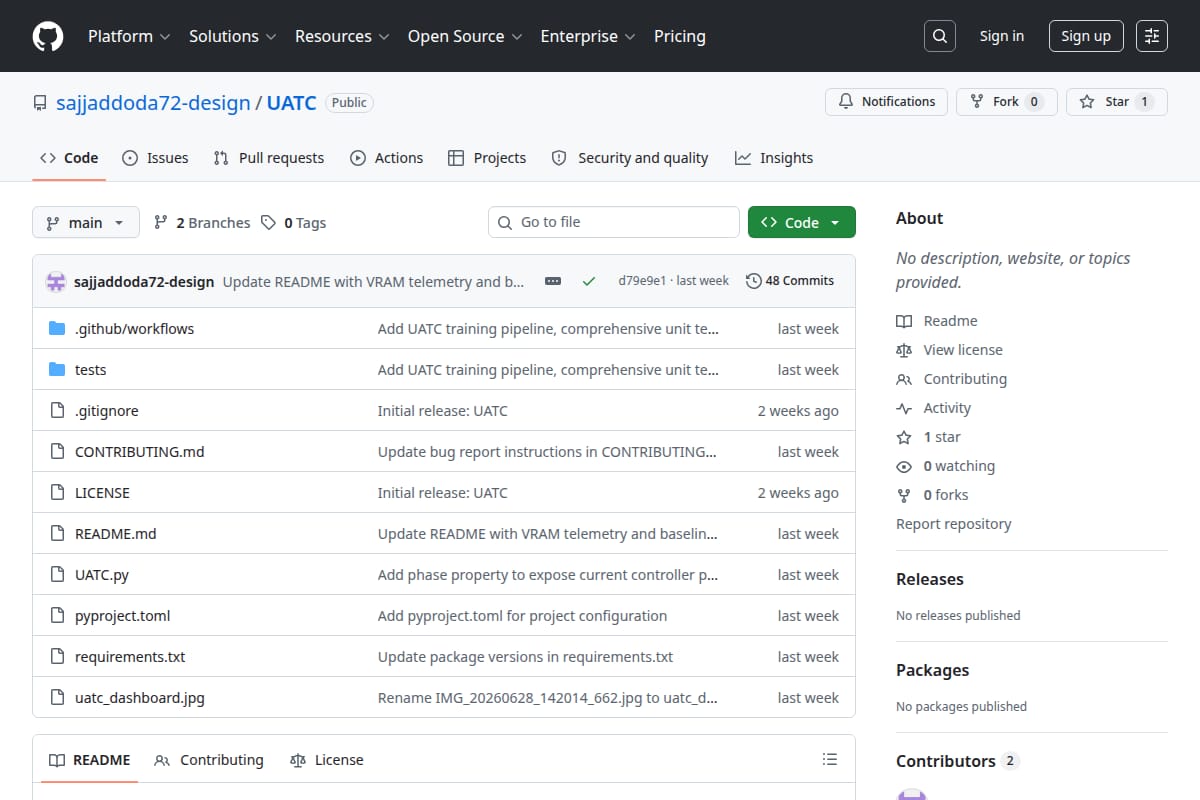The image size is (1200, 800).
Task: Switch to the Contributing tab below files
Action: point(209,760)
